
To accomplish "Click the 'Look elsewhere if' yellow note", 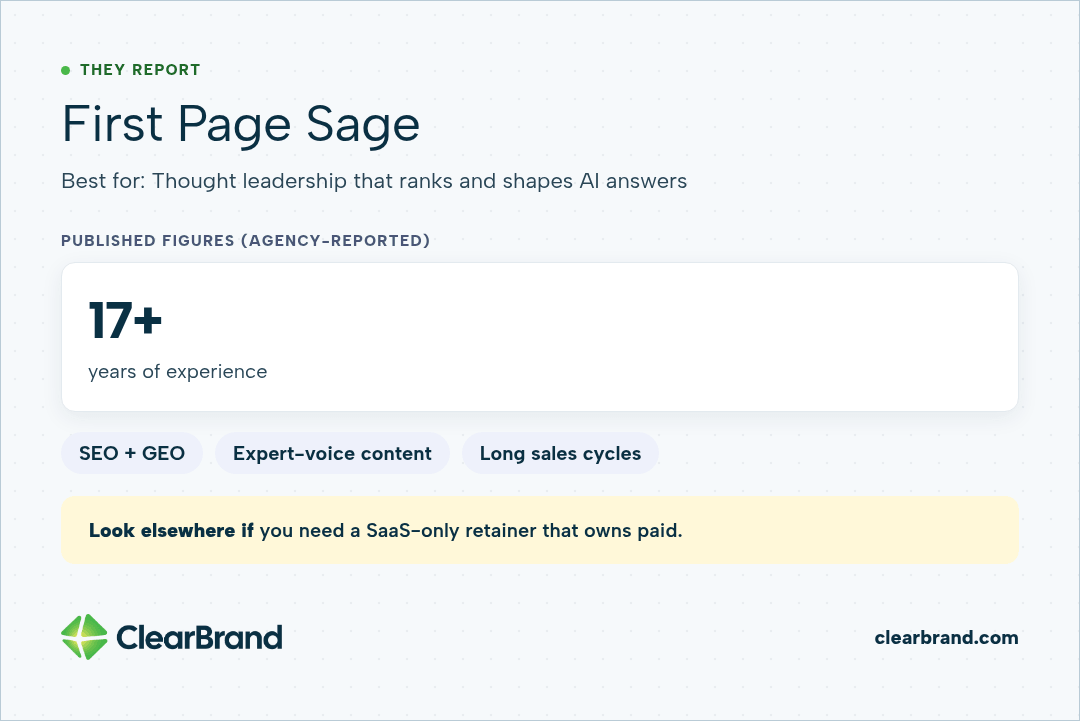I will click(540, 530).
